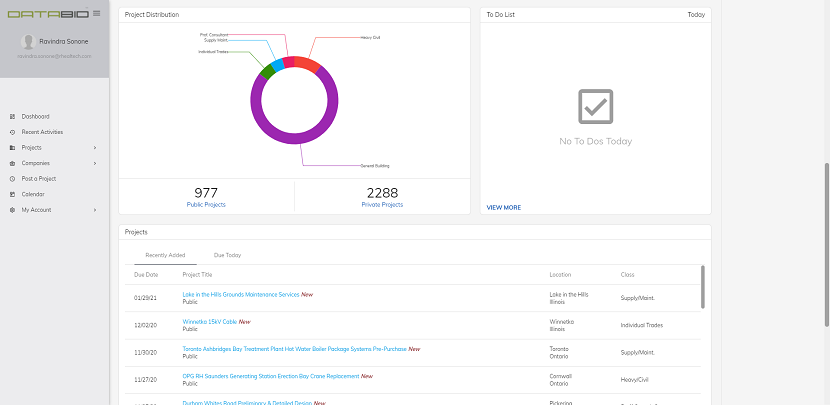Switch to the Due Today tab
The width and height of the screenshot is (830, 405).
coord(227,255)
